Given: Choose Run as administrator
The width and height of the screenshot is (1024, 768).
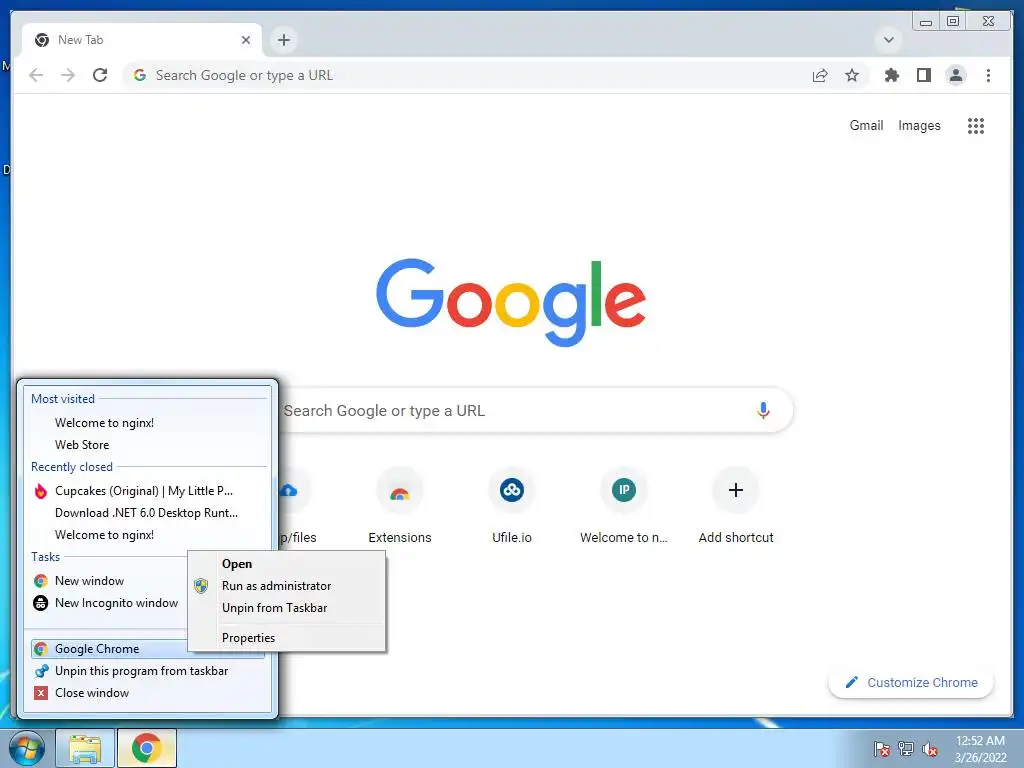Looking at the screenshot, I should [x=287, y=586].
